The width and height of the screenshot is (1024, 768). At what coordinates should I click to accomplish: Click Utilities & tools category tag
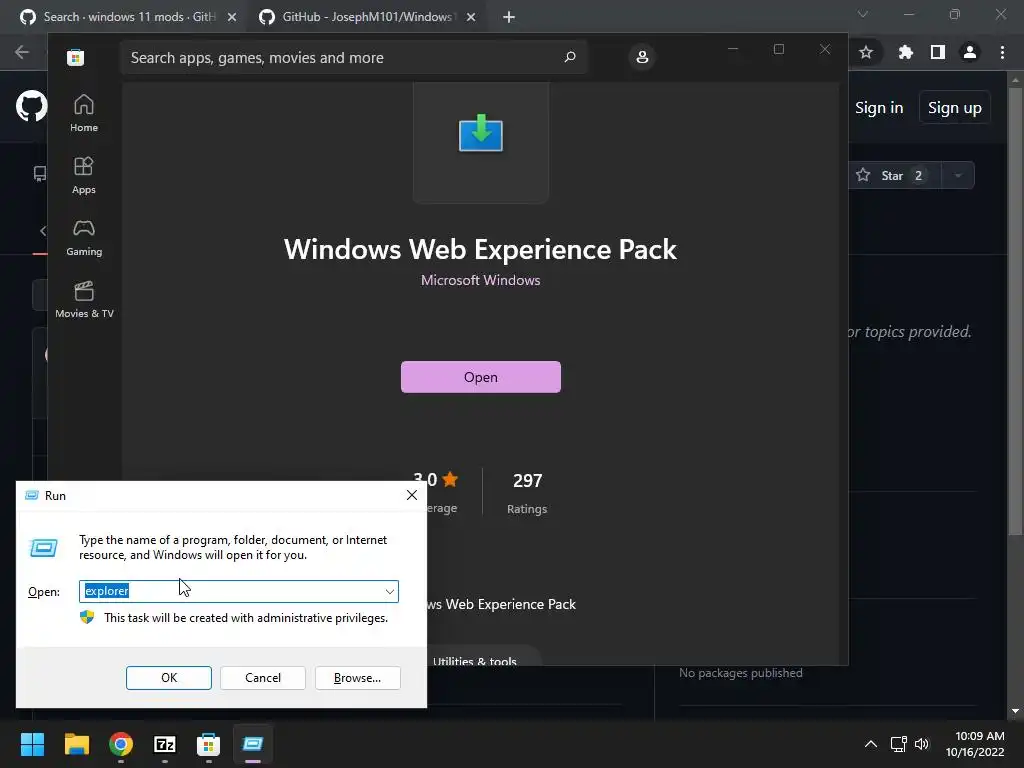coord(475,661)
